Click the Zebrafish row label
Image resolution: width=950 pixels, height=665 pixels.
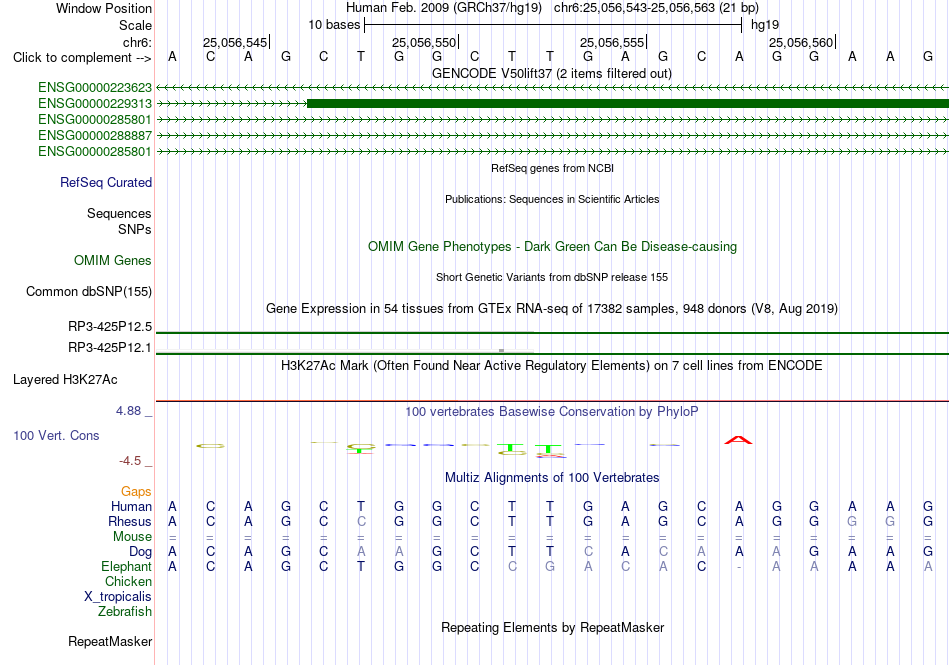125,612
